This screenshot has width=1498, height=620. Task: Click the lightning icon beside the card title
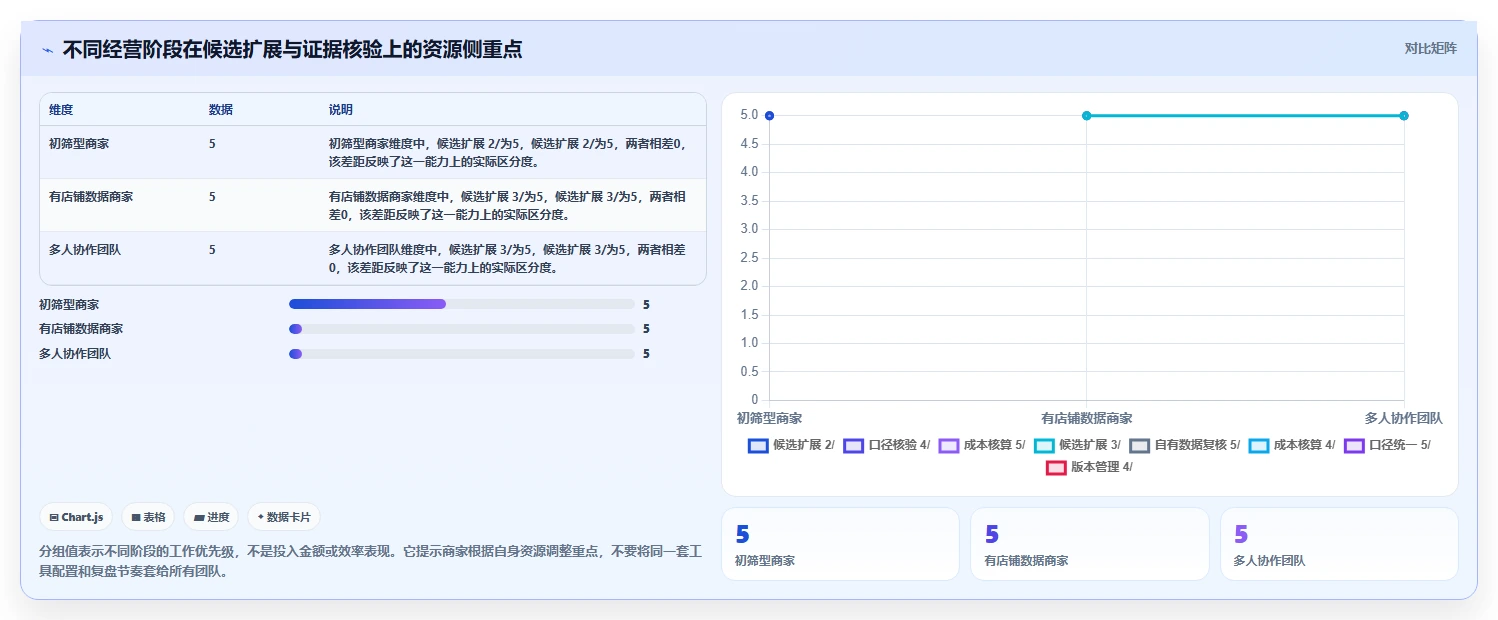[x=48, y=50]
